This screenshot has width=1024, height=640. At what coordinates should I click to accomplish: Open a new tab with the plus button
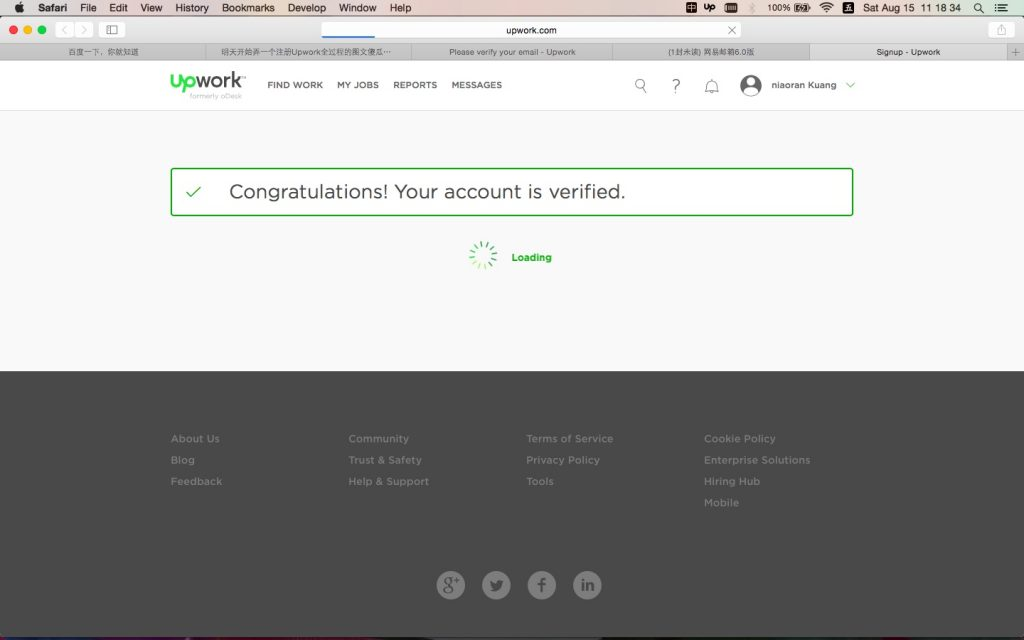pyautogui.click(x=1016, y=51)
